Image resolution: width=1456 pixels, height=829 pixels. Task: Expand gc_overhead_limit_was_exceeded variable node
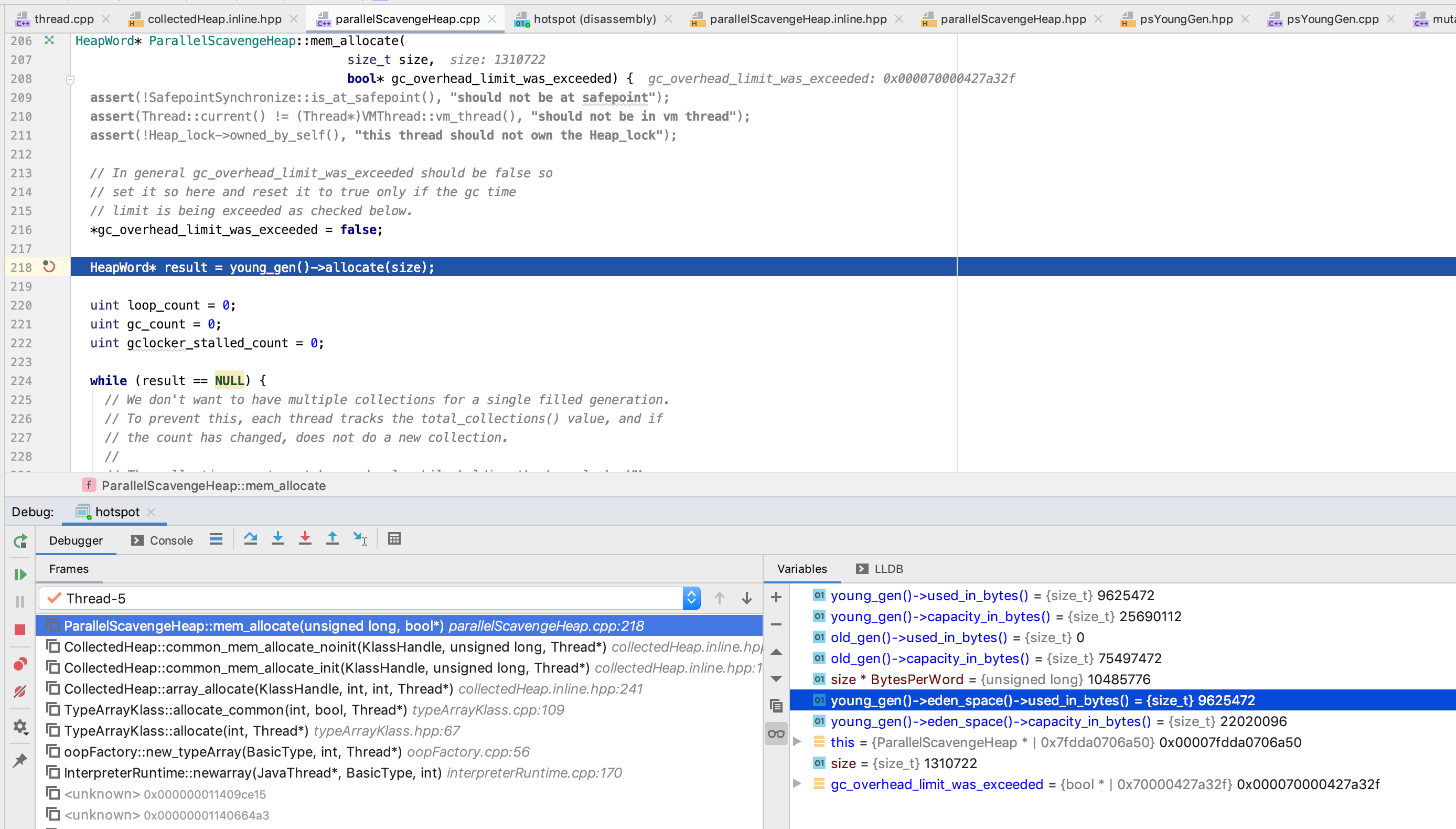(797, 784)
